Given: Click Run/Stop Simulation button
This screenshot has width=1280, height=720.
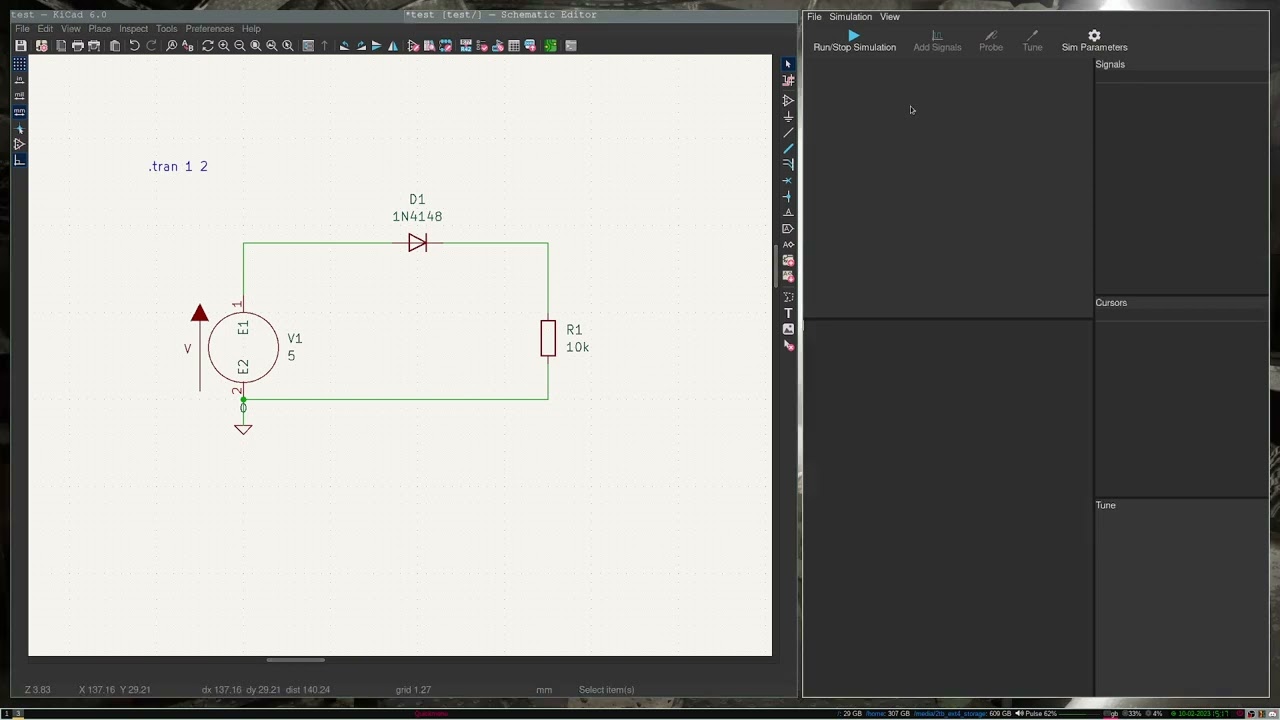Looking at the screenshot, I should point(854,41).
